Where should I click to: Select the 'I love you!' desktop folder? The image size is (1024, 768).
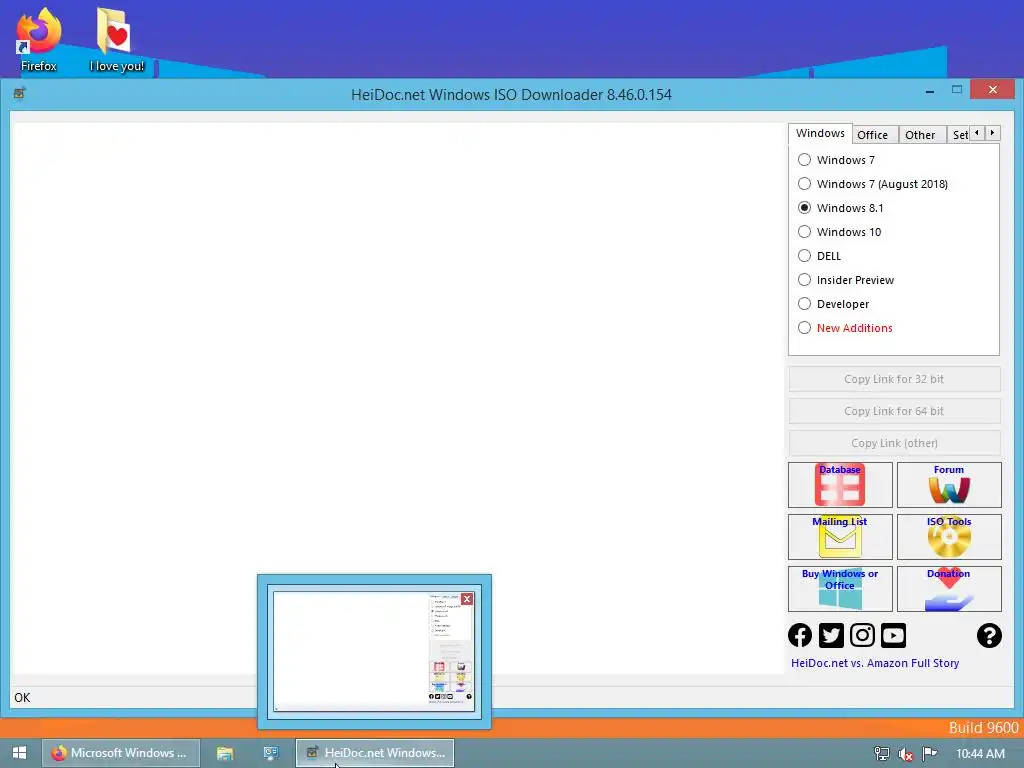coord(117,40)
